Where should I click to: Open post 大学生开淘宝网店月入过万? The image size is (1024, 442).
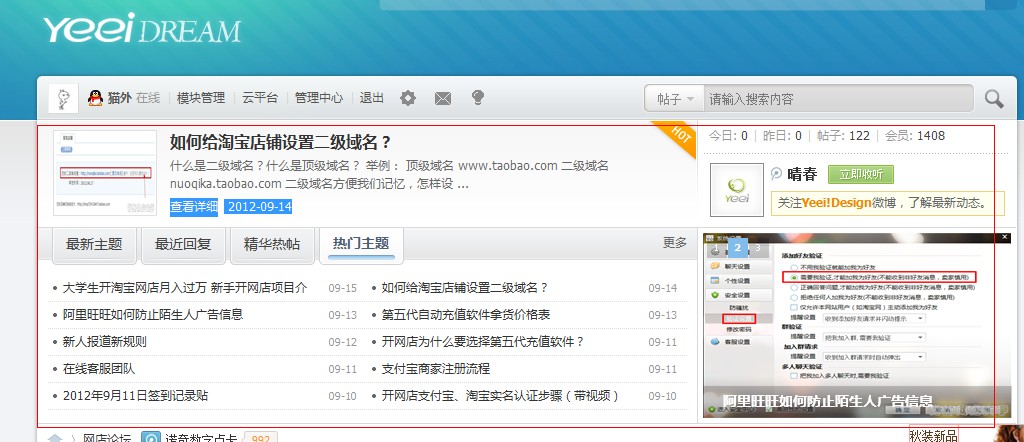coord(185,288)
